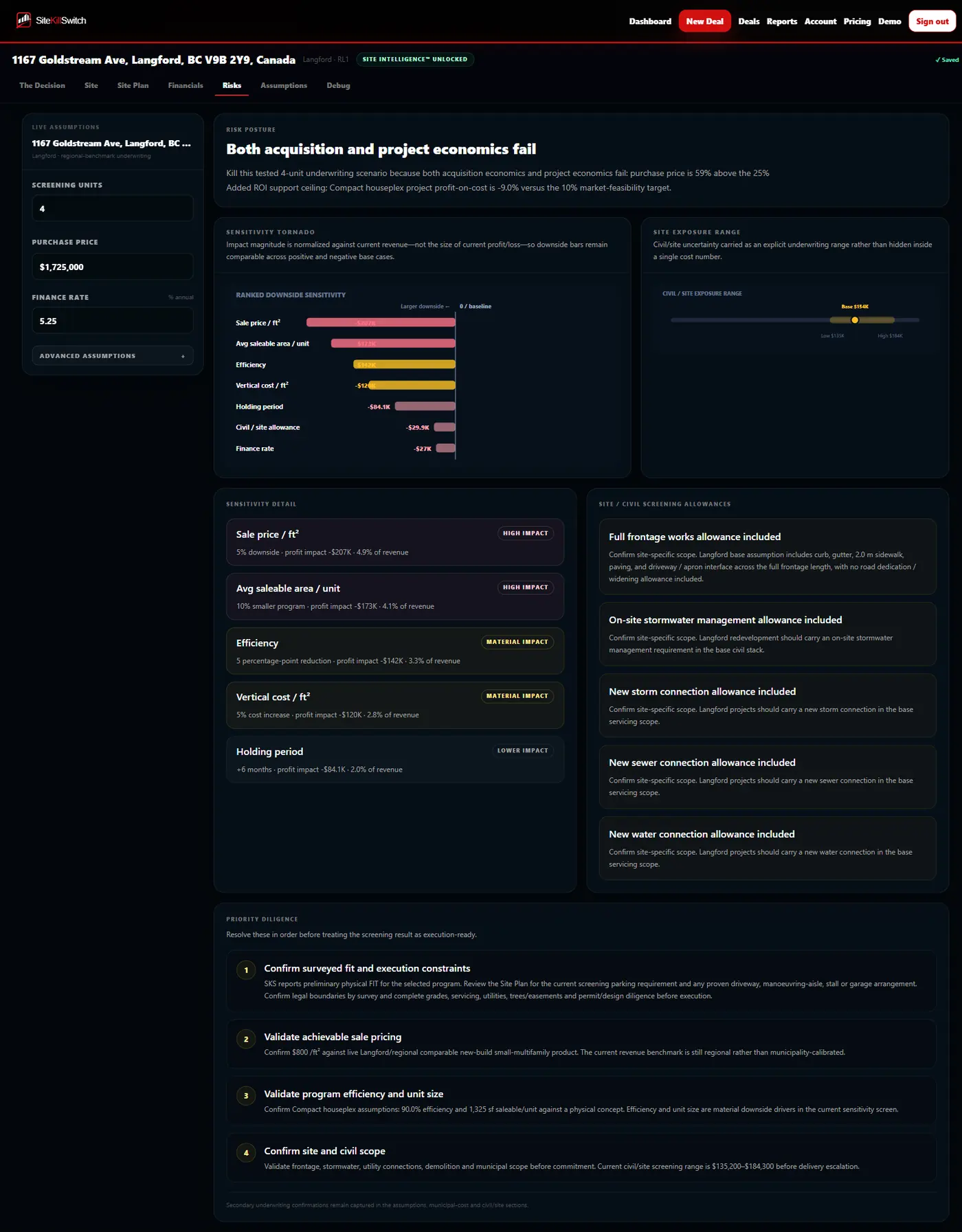The image size is (962, 1232).
Task: Expand Advanced Assumptions section
Action: click(113, 356)
